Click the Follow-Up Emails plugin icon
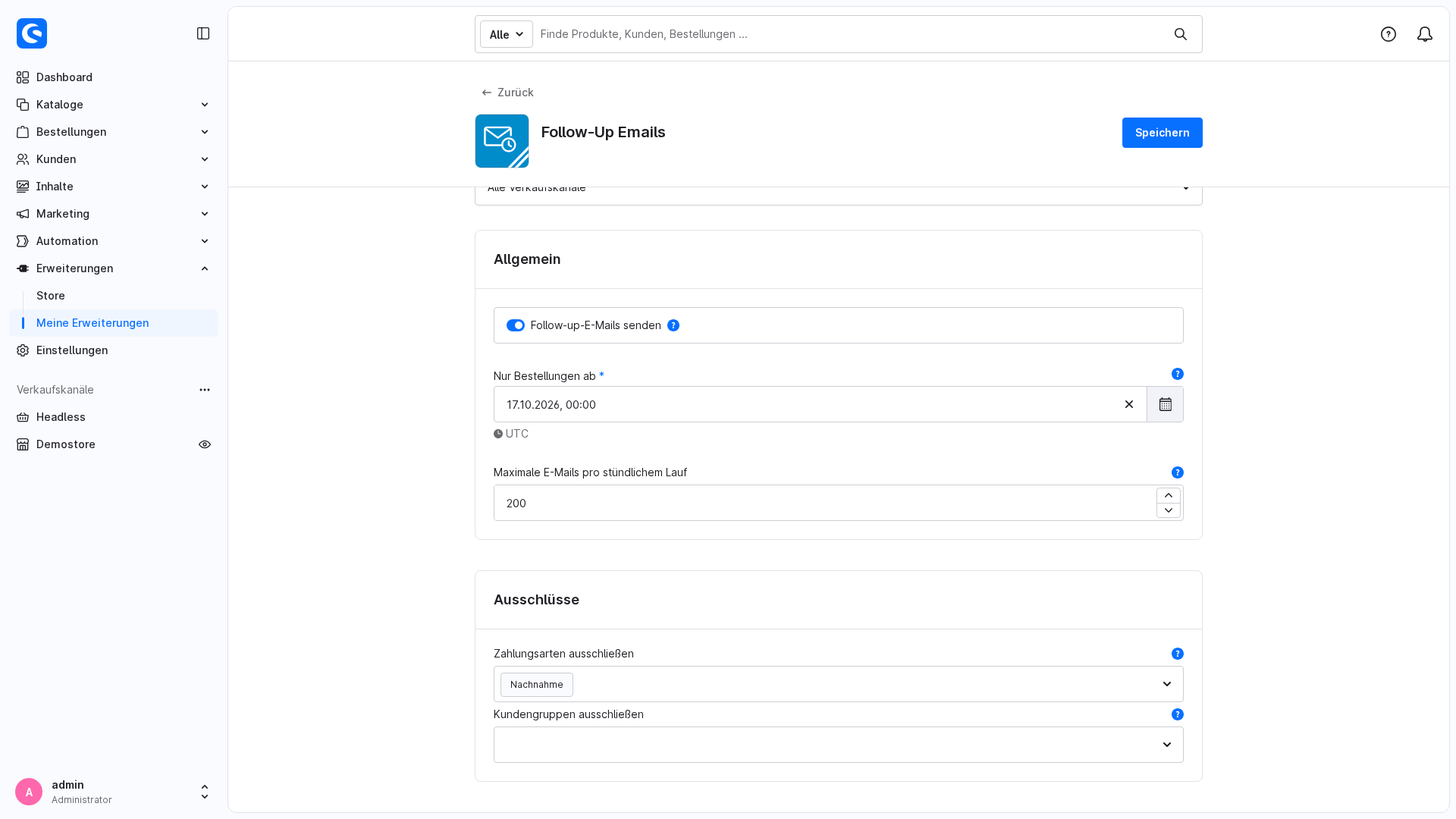Viewport: 1456px width, 819px height. 502,141
